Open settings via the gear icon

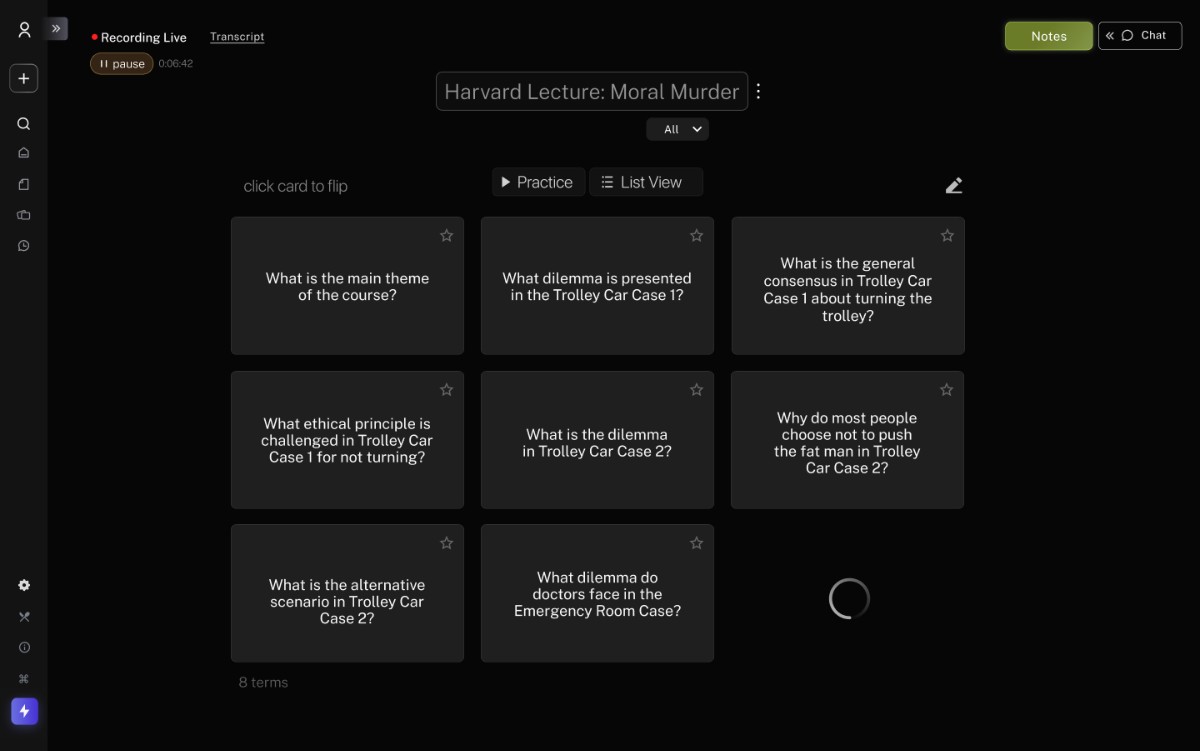tap(24, 585)
